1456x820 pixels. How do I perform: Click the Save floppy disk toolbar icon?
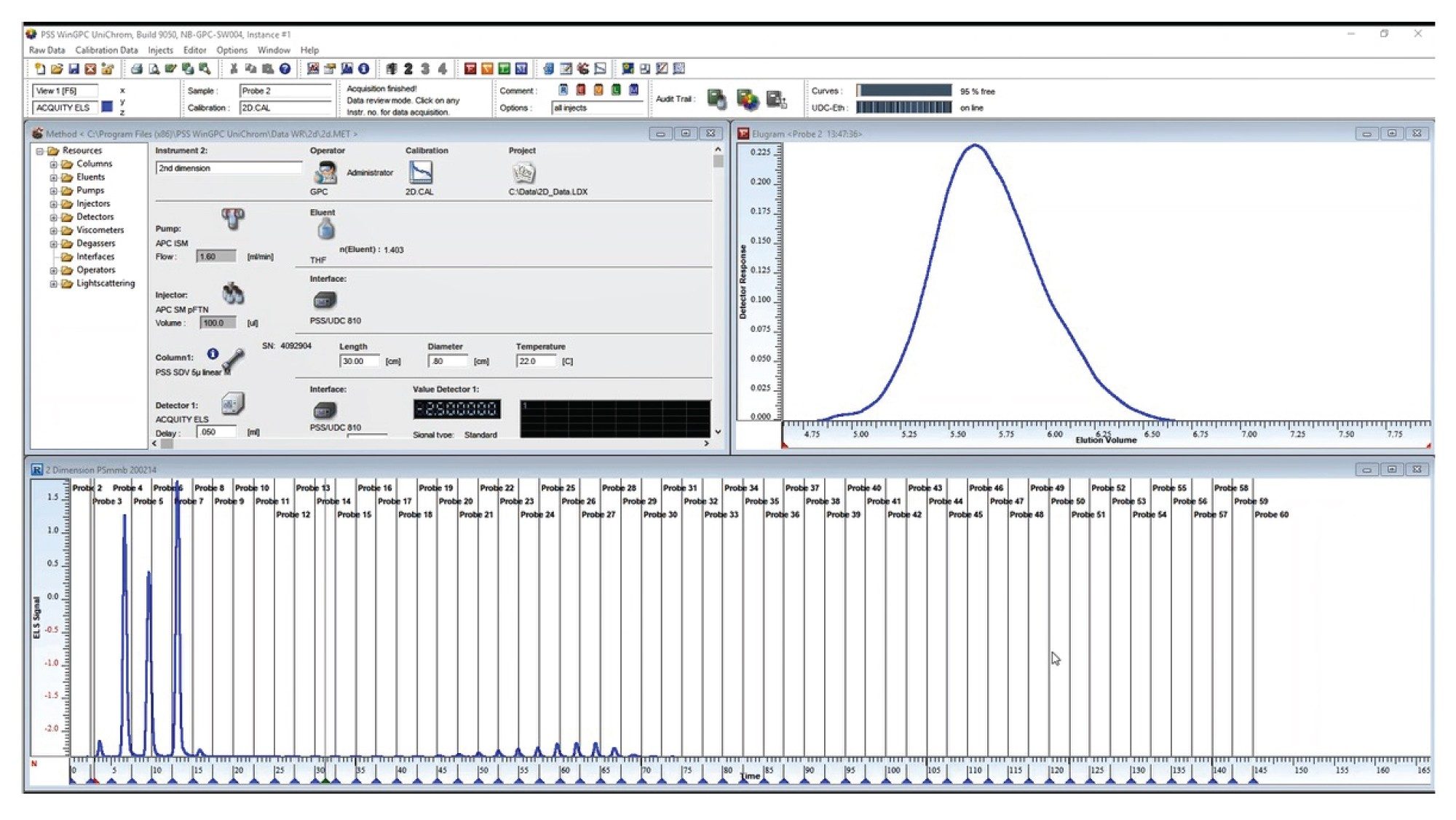pyautogui.click(x=74, y=68)
